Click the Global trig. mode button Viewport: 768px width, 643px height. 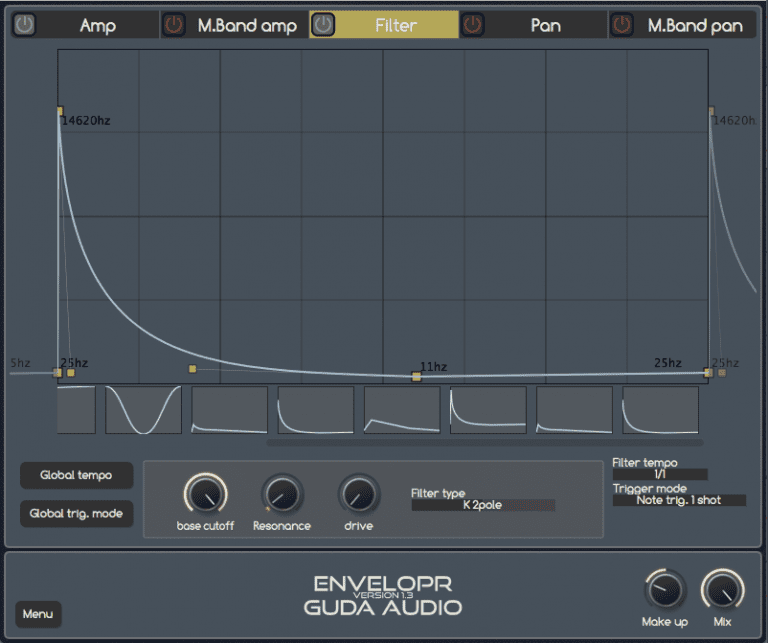tap(76, 513)
